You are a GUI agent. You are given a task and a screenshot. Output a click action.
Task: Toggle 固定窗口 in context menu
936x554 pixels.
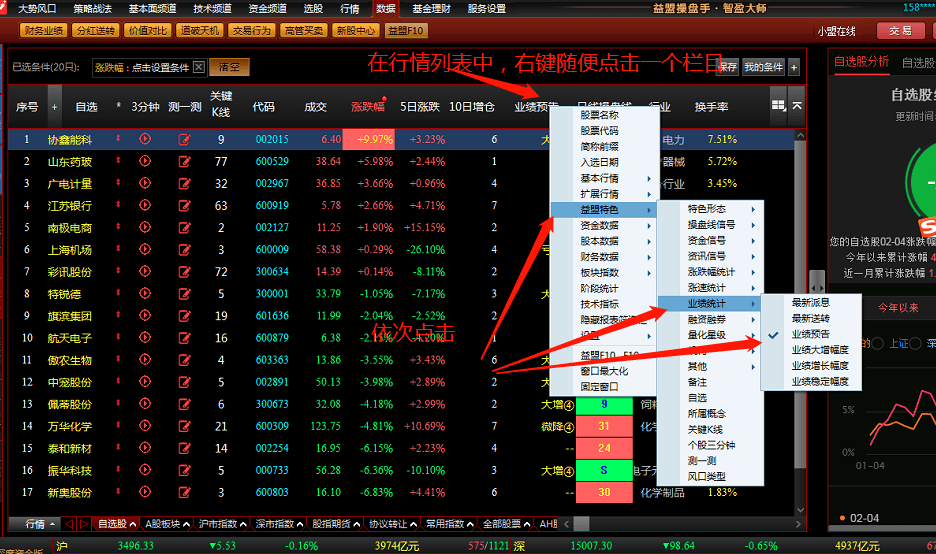pyautogui.click(x=599, y=387)
